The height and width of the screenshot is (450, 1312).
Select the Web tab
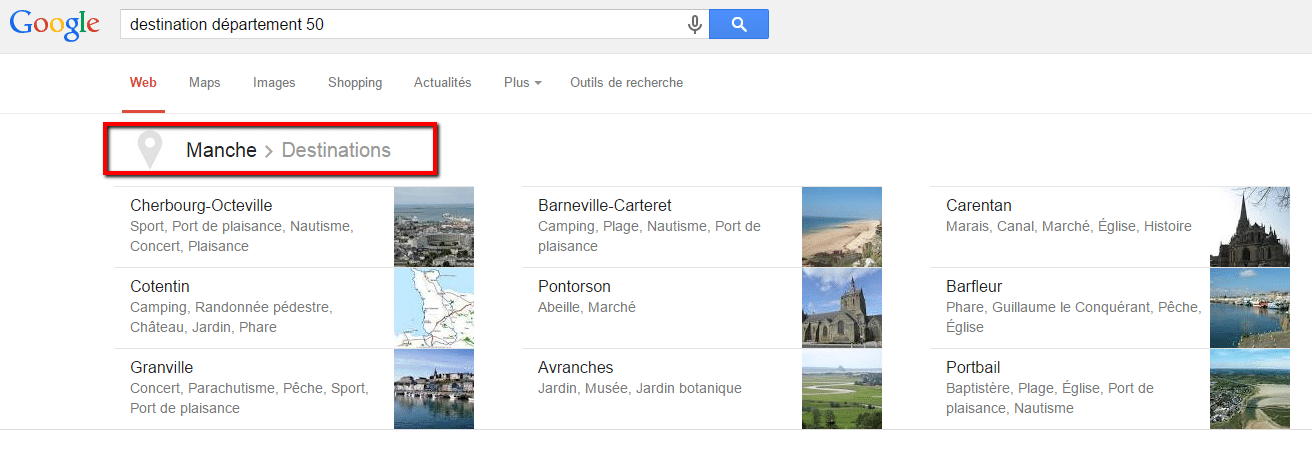[x=143, y=83]
